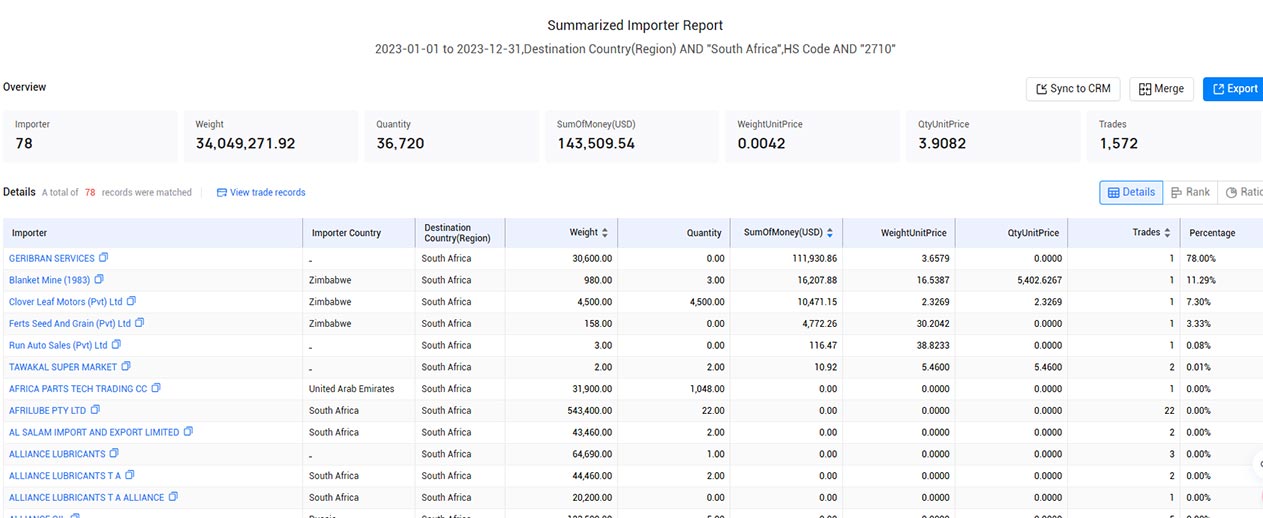Copy icon next to GERIBRAN SERVICES
This screenshot has height=518, width=1263.
104,258
